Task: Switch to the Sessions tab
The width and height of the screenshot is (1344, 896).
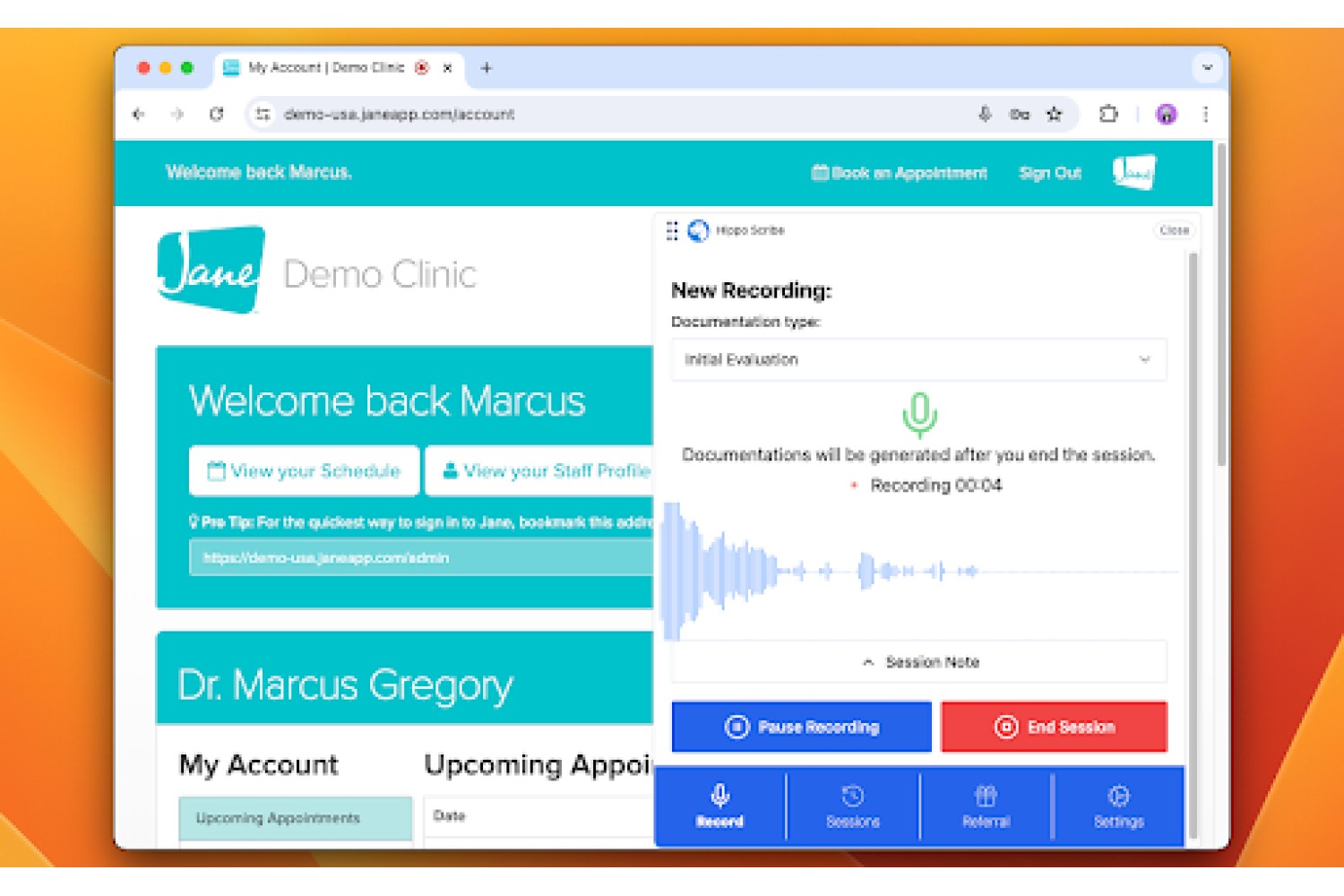Action: coord(853,806)
